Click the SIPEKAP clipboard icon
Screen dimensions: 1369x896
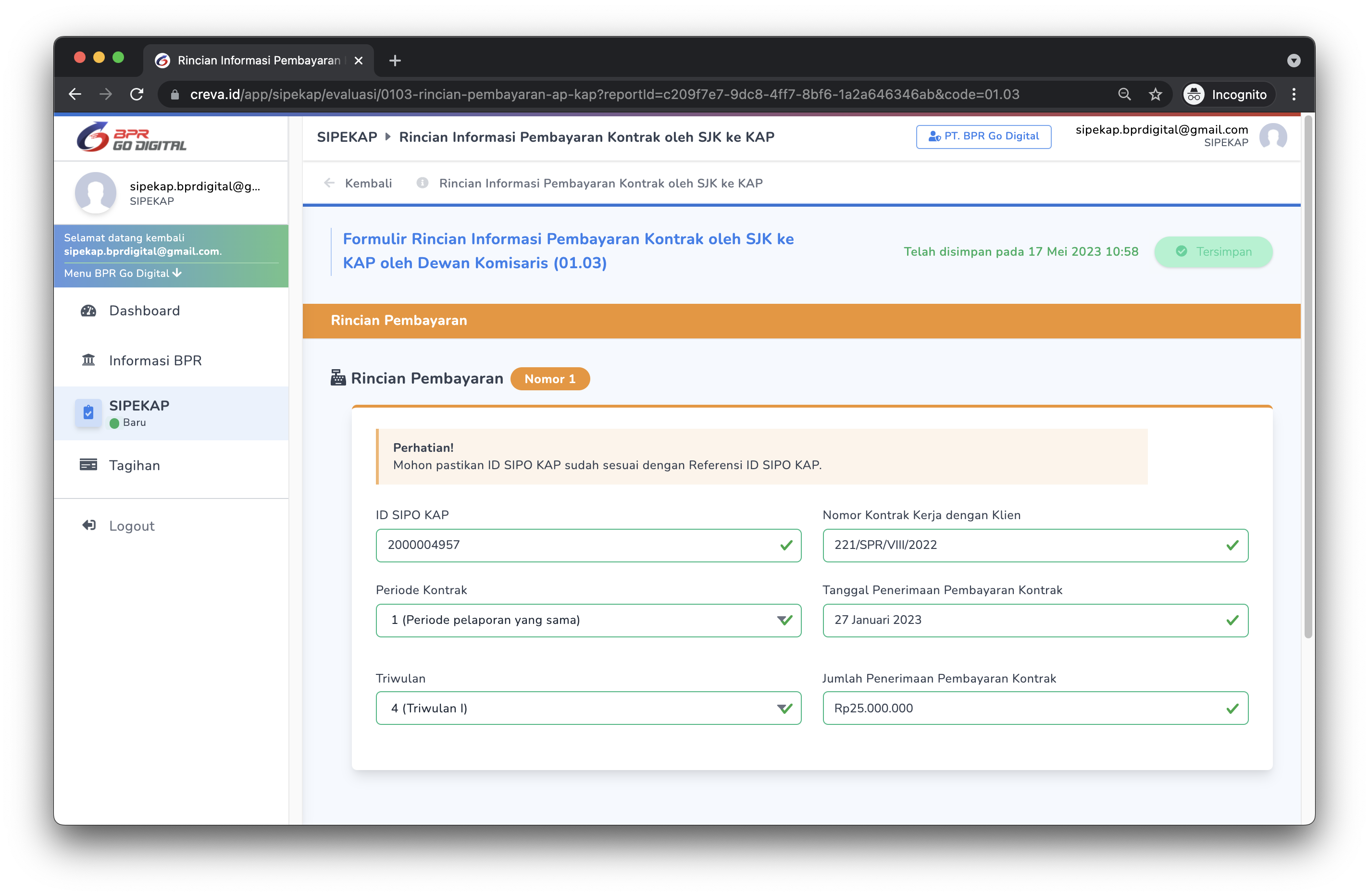pyautogui.click(x=88, y=412)
